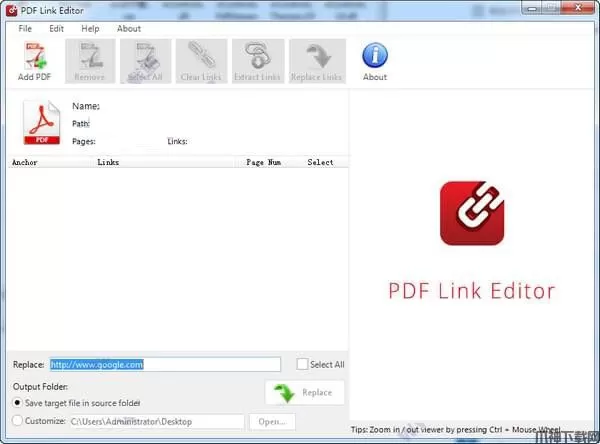
Task: Close the PDF Link Editor window
Action: tap(578, 8)
